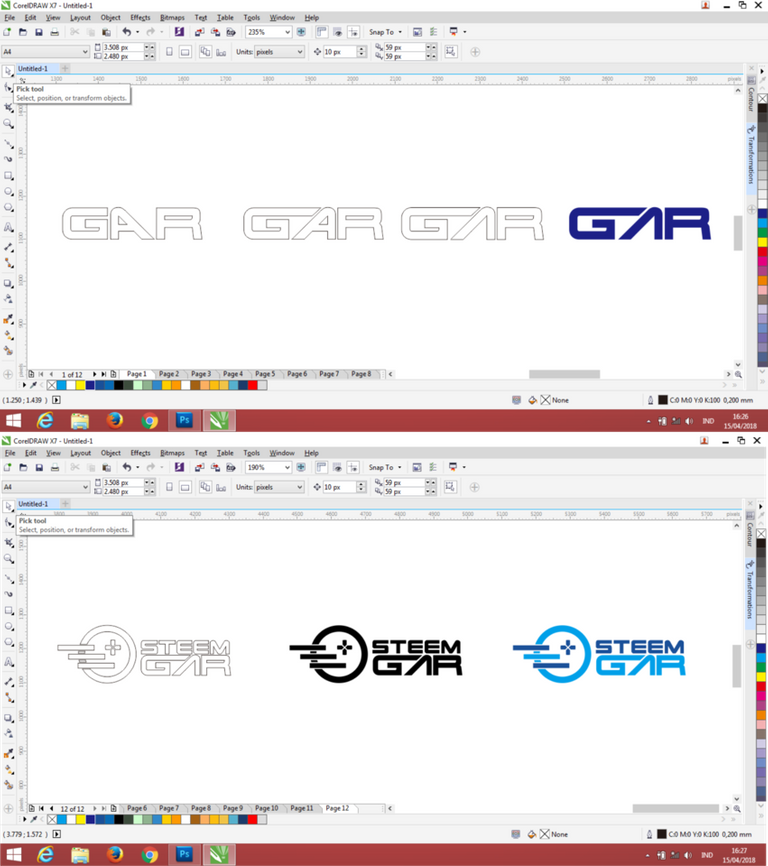Toggle Current Page layout button in upper window
This screenshot has height=866, width=768.
coord(221,52)
